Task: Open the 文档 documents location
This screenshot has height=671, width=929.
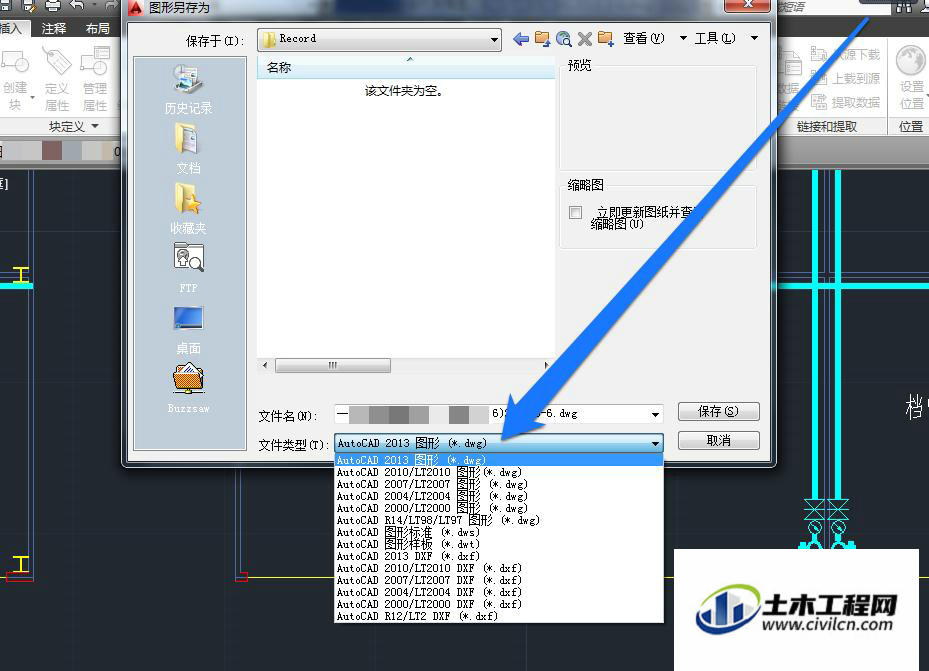Action: click(x=188, y=149)
